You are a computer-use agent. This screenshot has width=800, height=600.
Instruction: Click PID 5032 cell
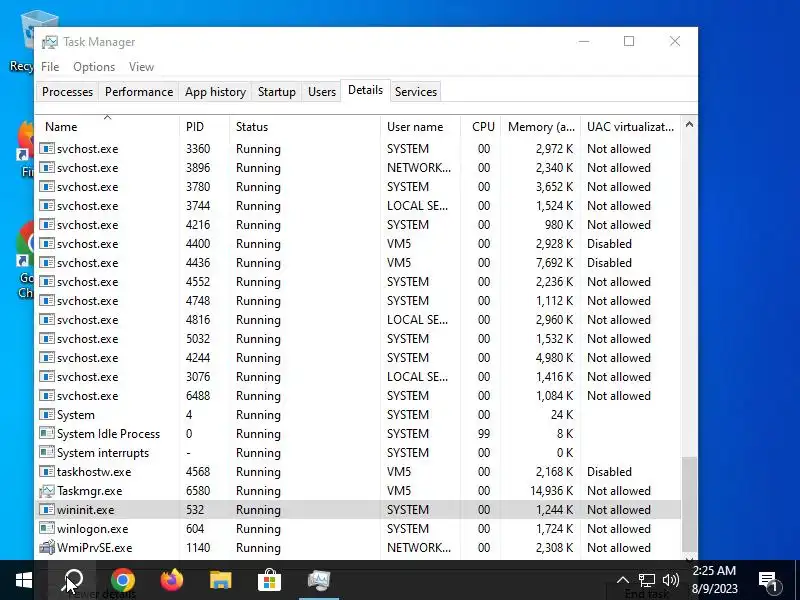tap(198, 339)
